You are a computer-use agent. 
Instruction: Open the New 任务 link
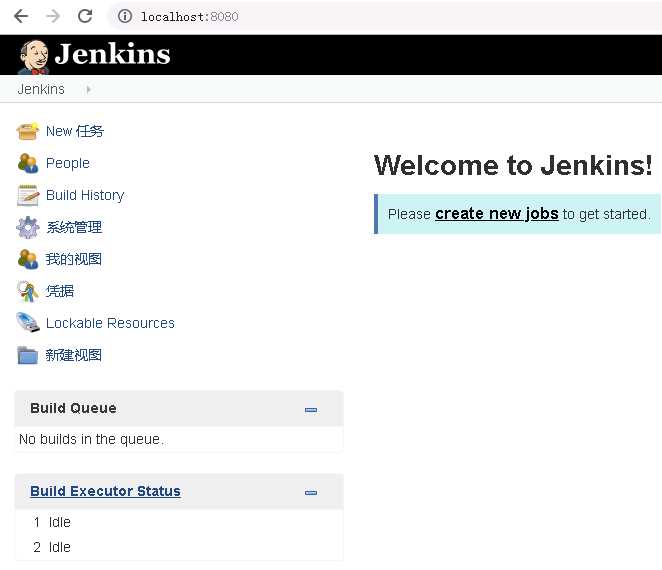pyautogui.click(x=75, y=131)
